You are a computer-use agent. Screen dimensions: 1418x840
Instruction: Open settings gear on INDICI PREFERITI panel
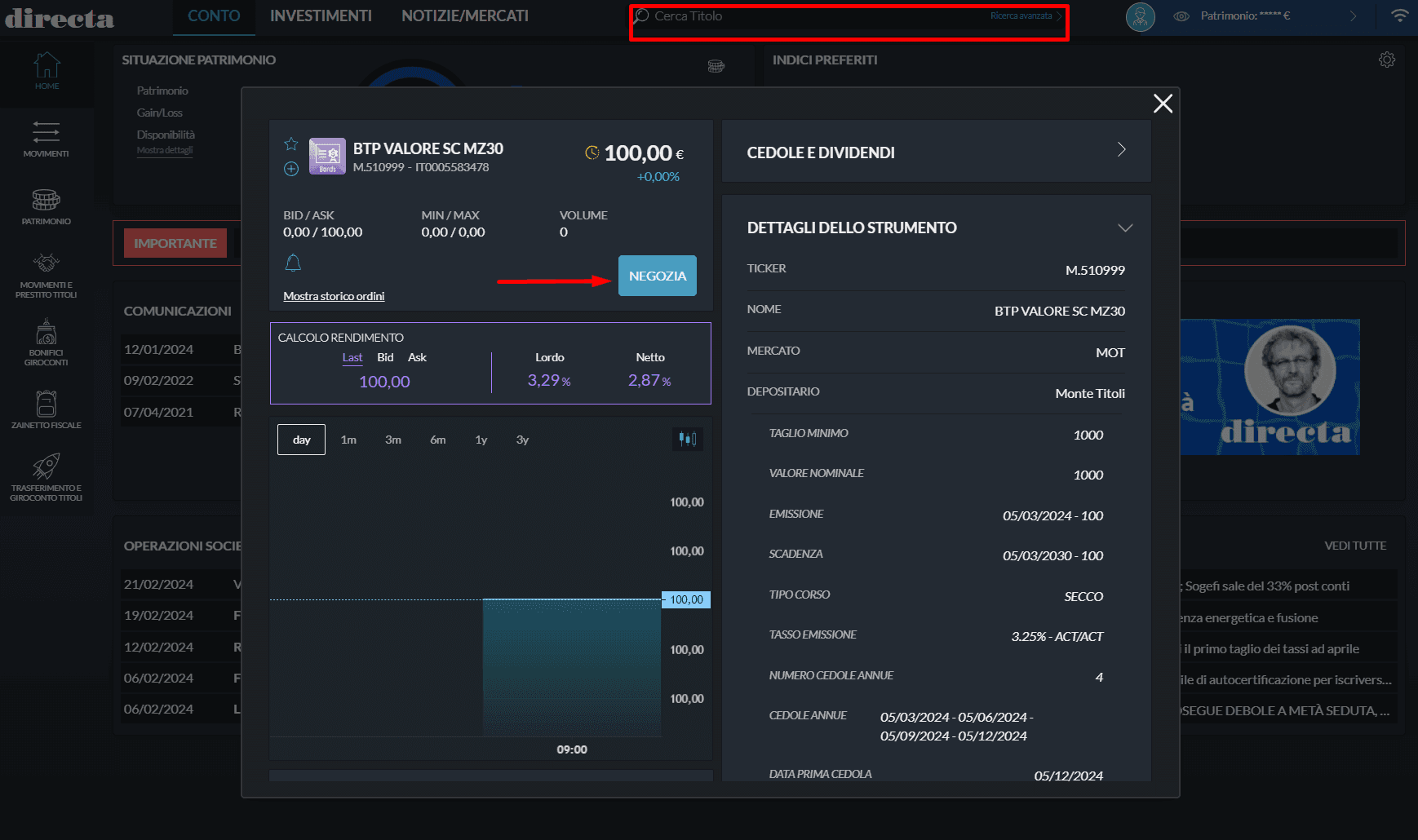1386,60
